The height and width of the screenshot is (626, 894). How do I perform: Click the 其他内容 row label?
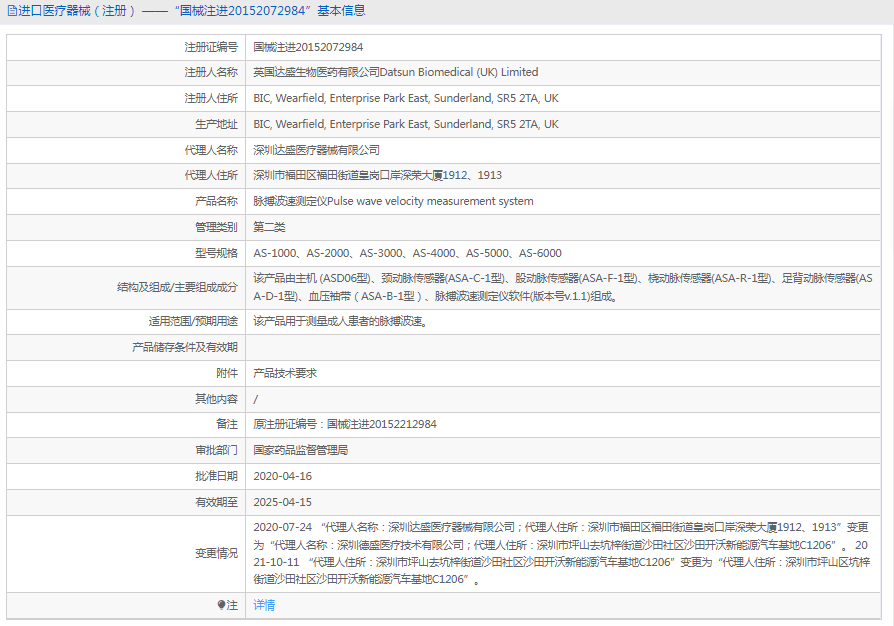(x=217, y=399)
